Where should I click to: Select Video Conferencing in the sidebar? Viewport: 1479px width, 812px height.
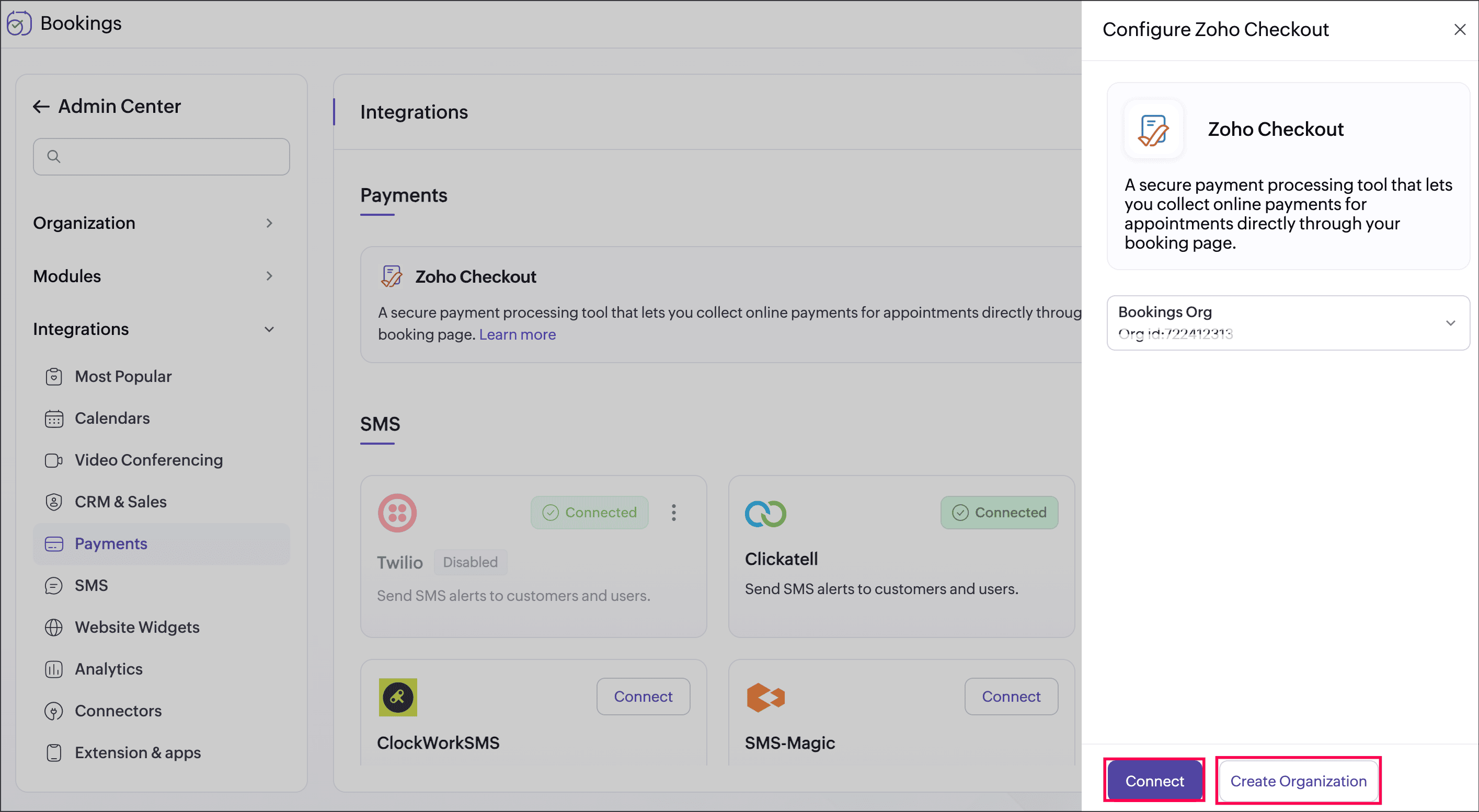(148, 460)
